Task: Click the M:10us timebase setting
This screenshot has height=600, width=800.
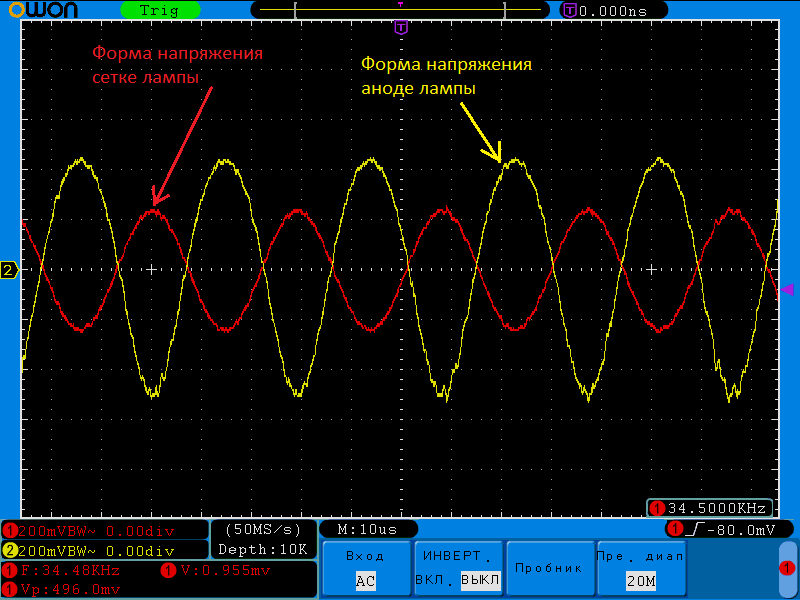Action: [x=368, y=530]
